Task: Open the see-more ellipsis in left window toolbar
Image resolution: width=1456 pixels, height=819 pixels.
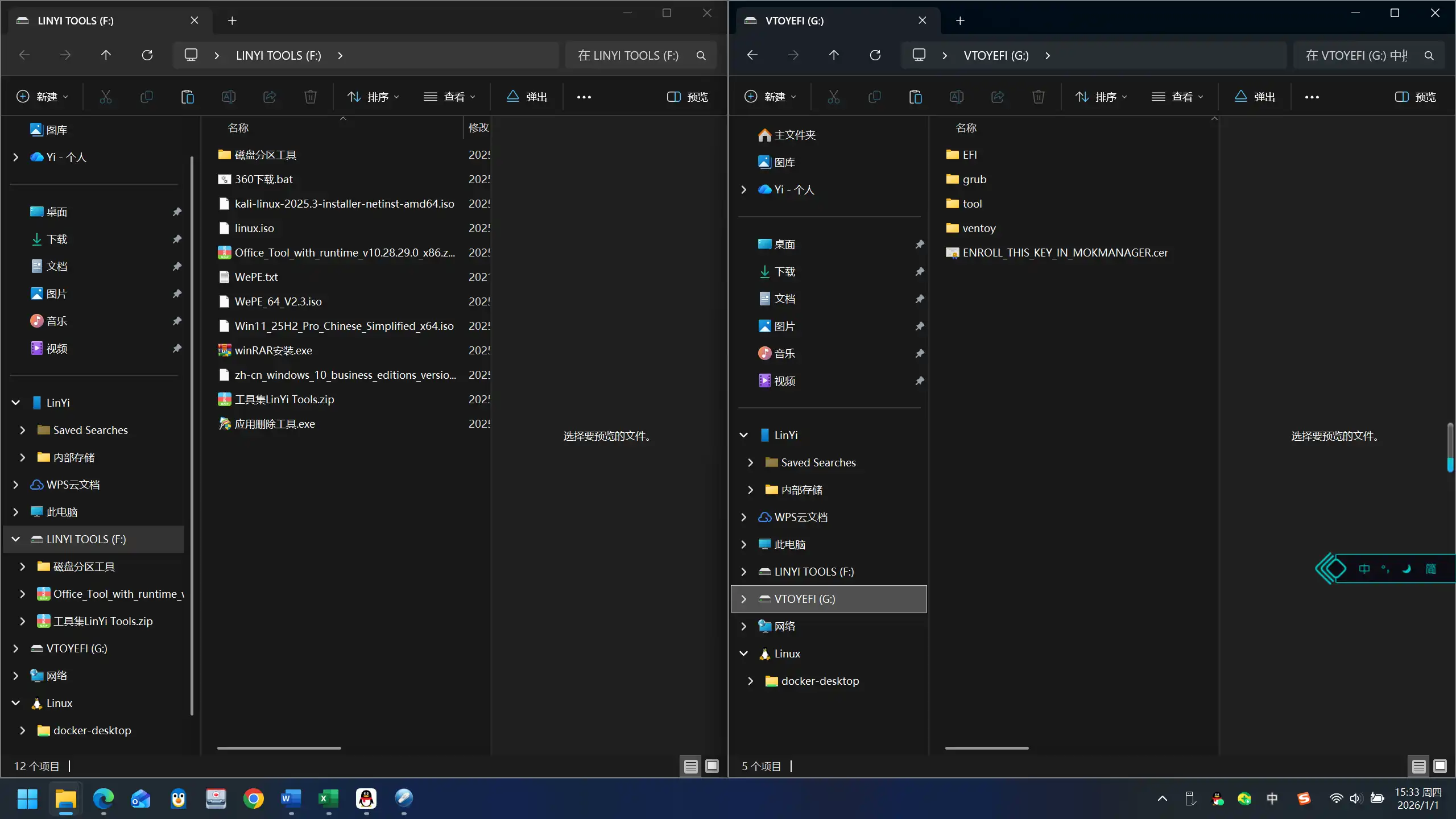Action: [x=584, y=97]
